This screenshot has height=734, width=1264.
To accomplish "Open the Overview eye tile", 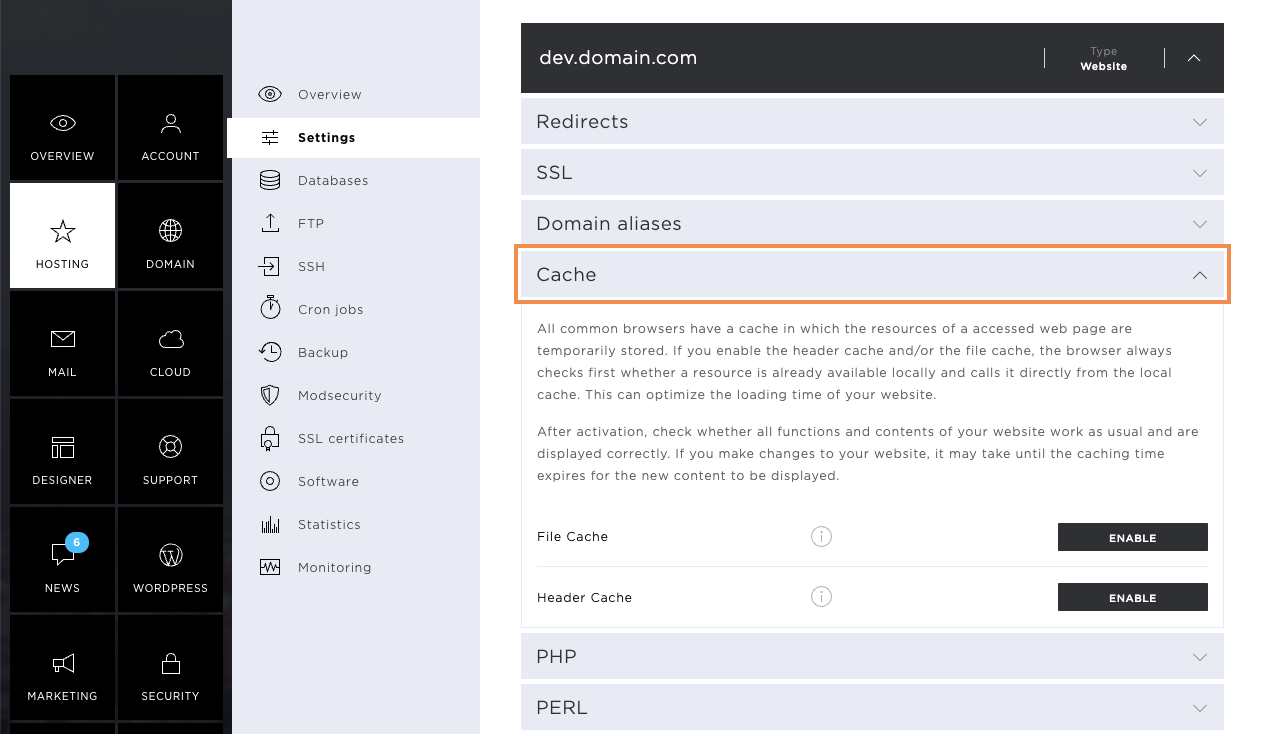I will coord(62,128).
